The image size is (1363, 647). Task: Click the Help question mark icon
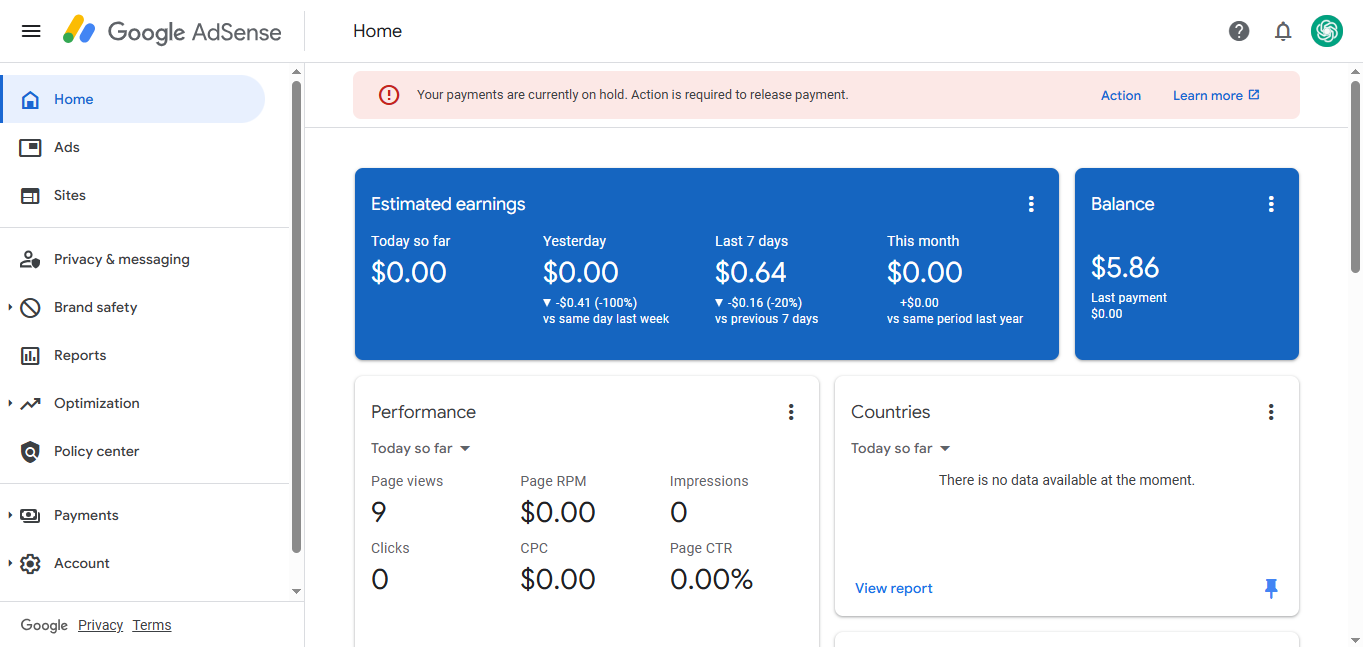(x=1239, y=31)
